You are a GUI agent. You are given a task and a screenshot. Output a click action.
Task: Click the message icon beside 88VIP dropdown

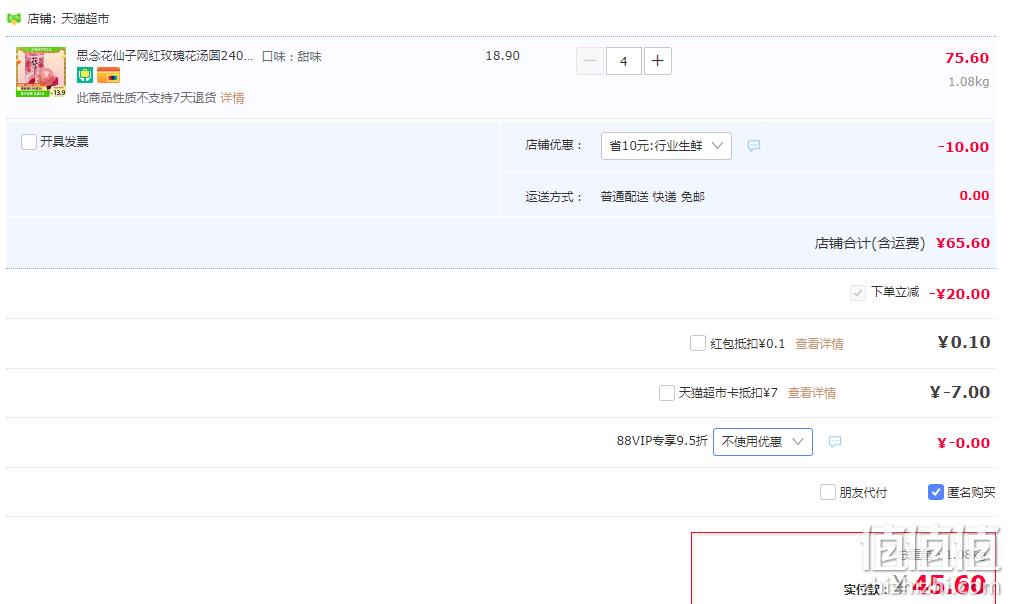pos(835,442)
